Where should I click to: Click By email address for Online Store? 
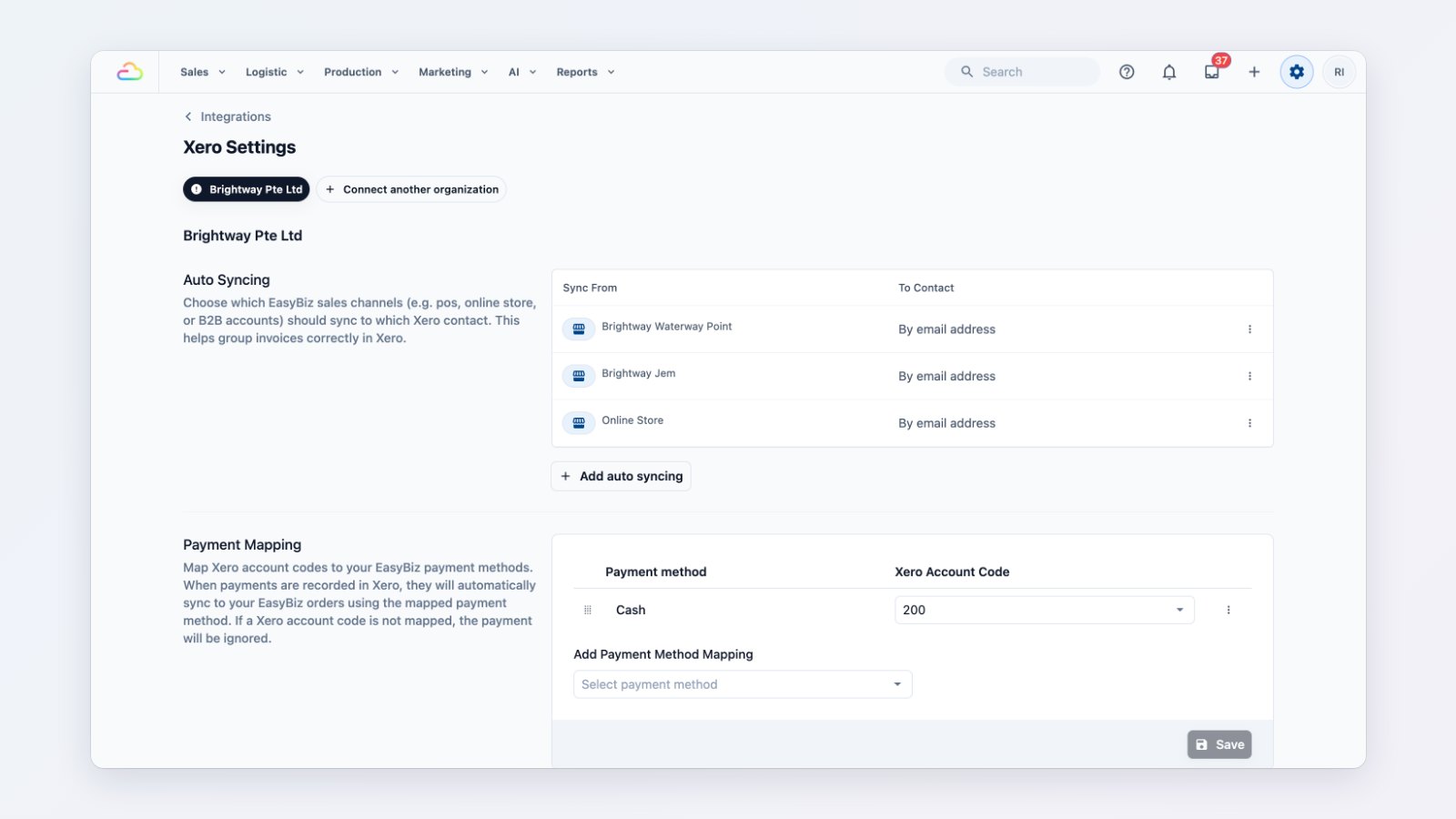(x=946, y=423)
